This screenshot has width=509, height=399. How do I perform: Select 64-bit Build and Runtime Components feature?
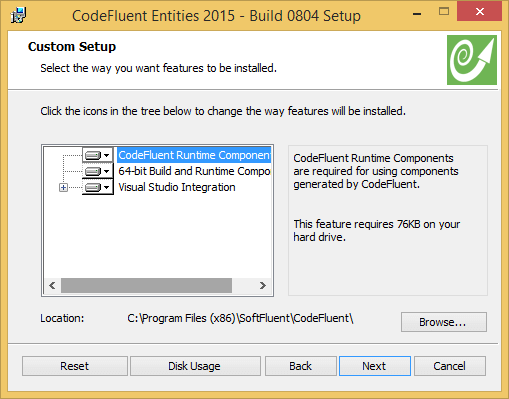tap(194, 171)
